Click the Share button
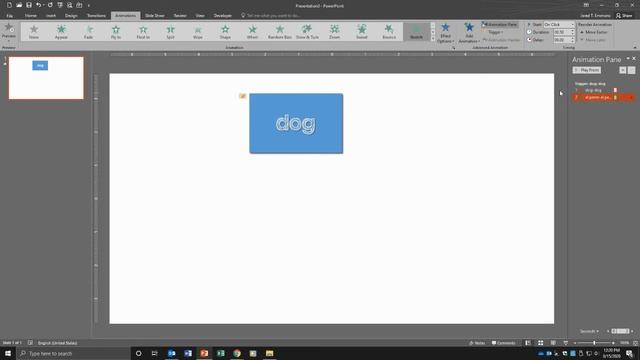Screen dimensions: 640x360 [x=624, y=16]
